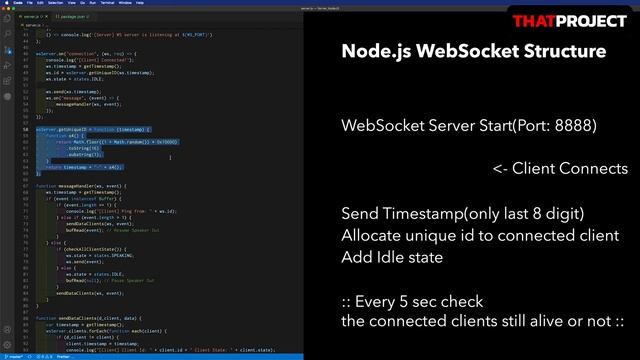640x360 pixels.
Task: Click the master branch status item
Action: (14, 357)
